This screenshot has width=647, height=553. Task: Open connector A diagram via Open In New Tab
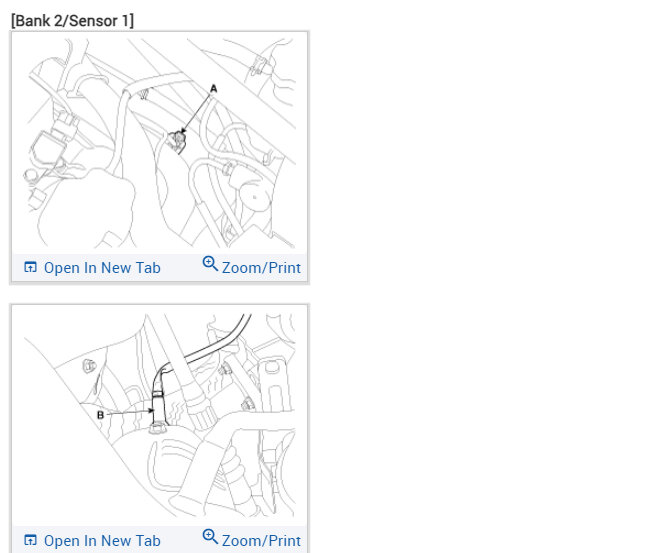[x=102, y=268]
